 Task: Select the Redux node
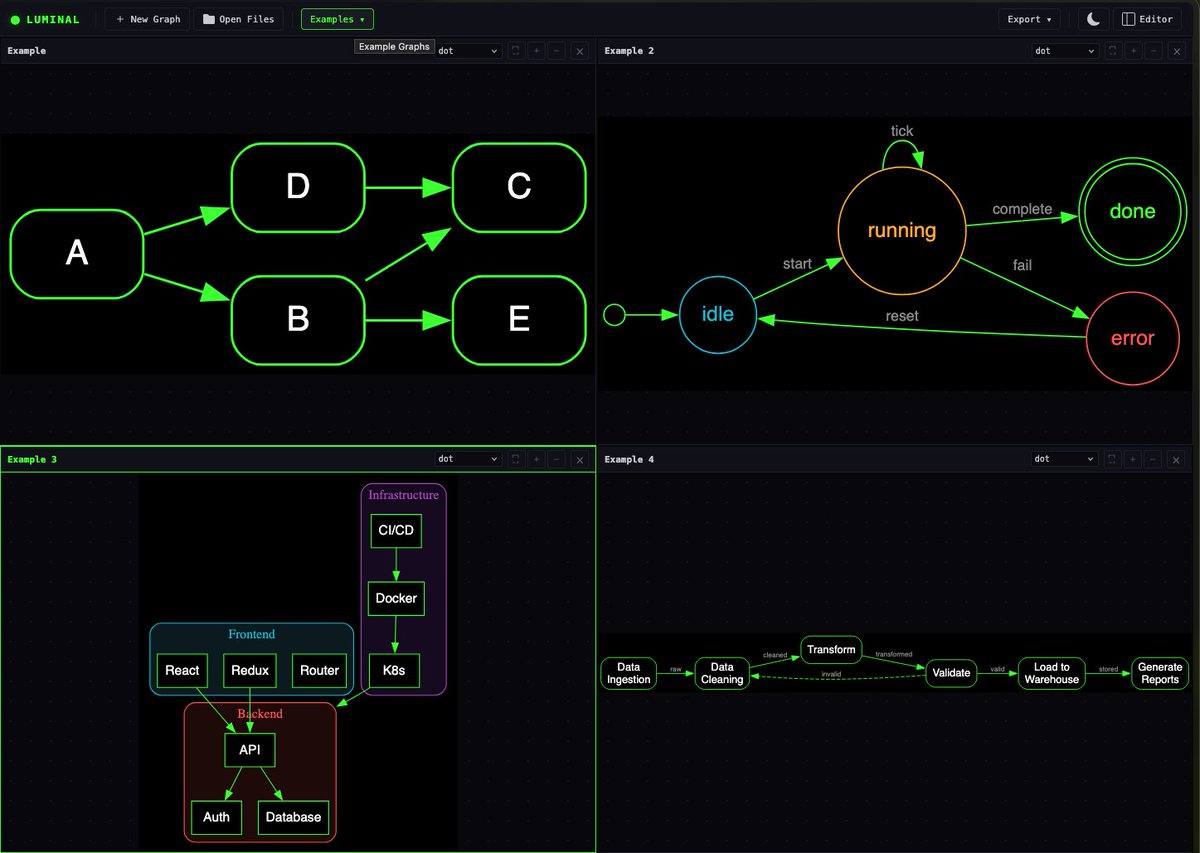250,670
